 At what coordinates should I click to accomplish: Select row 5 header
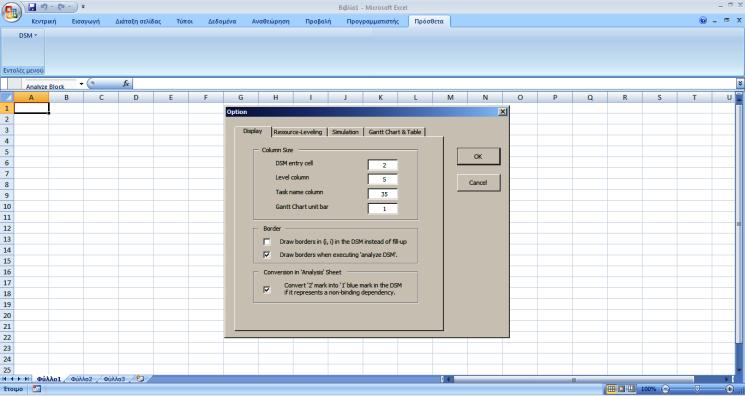tap(7, 152)
